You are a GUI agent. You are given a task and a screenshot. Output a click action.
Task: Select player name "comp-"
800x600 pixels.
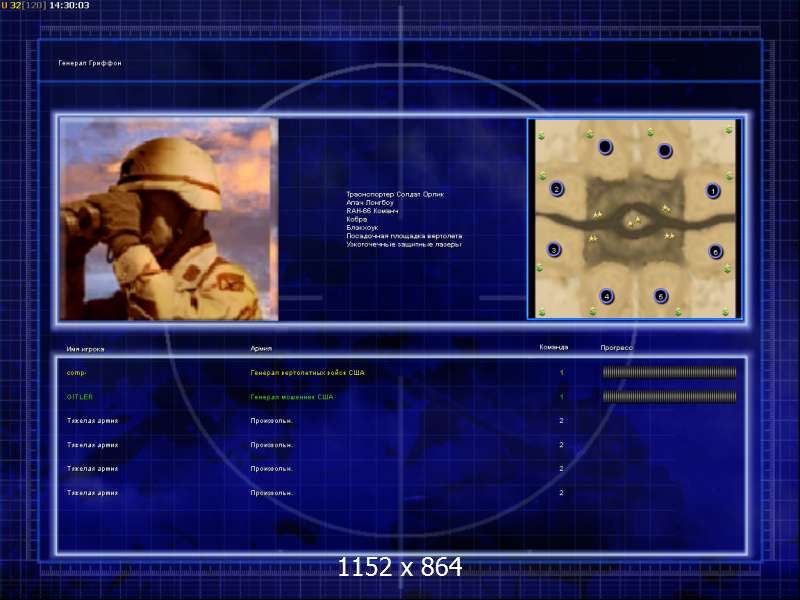click(x=77, y=373)
